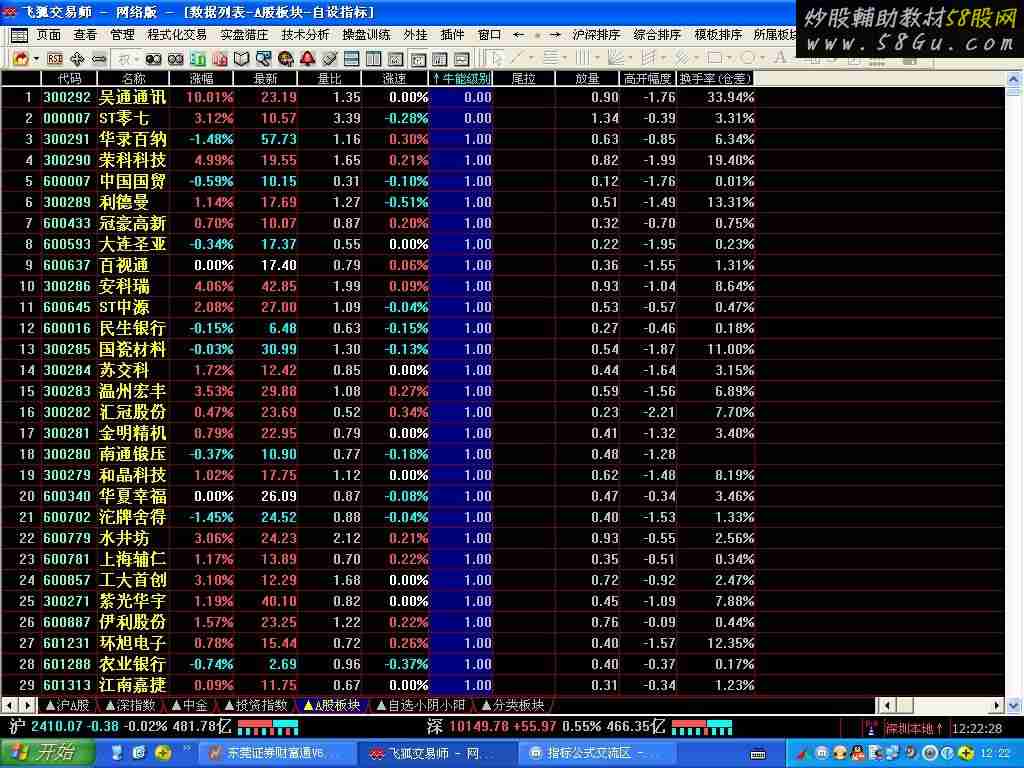Select the stock row 民生银行
Image resolution: width=1024 pixels, height=768 pixels.
[379, 328]
